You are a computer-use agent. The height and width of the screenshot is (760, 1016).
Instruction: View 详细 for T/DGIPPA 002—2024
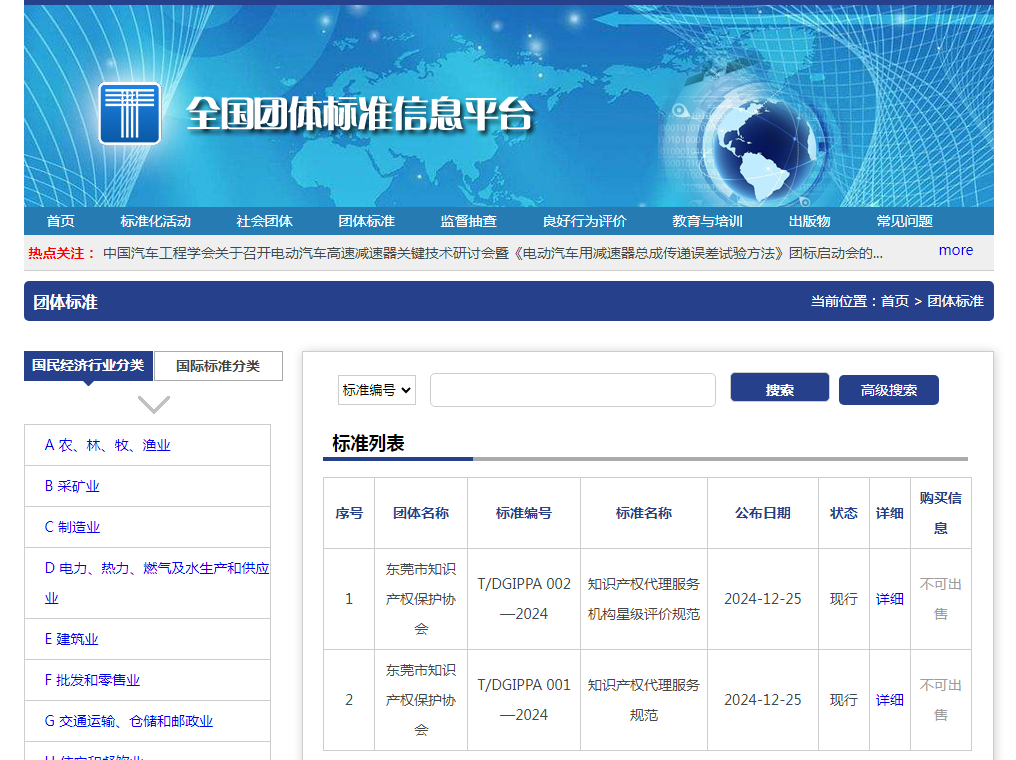tap(889, 599)
